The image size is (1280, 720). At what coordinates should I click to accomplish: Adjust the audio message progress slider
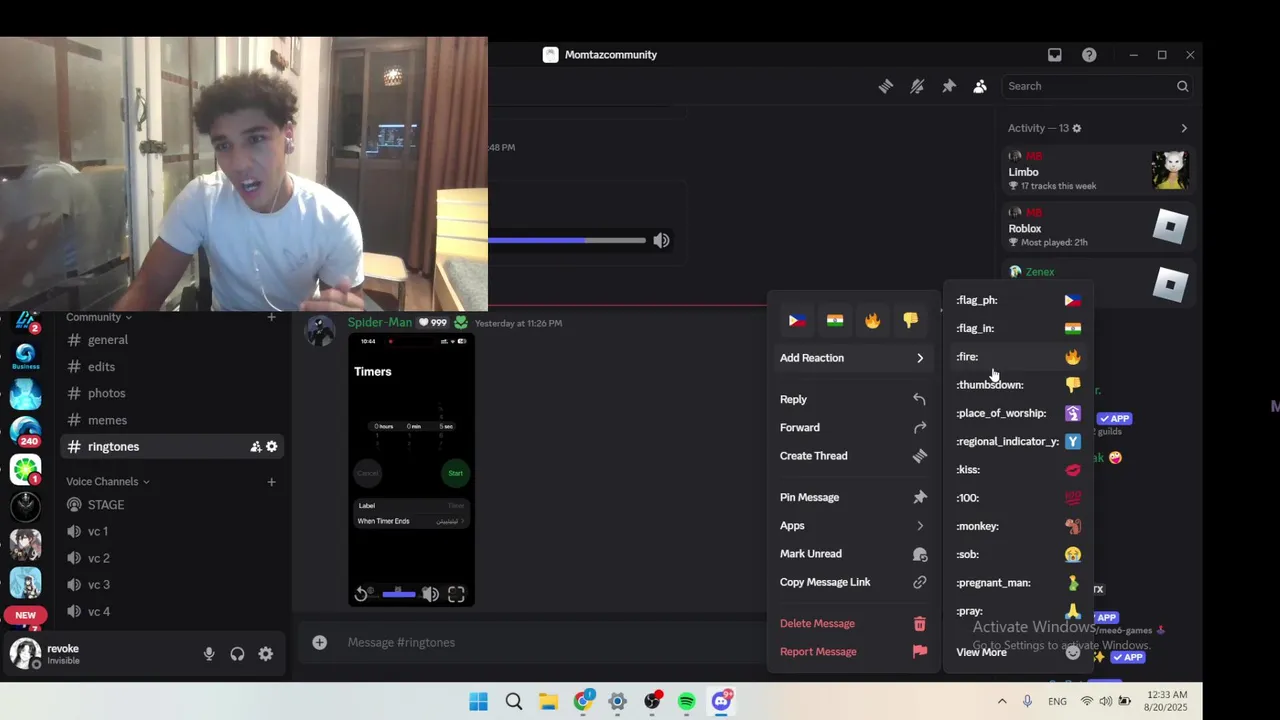click(x=567, y=240)
